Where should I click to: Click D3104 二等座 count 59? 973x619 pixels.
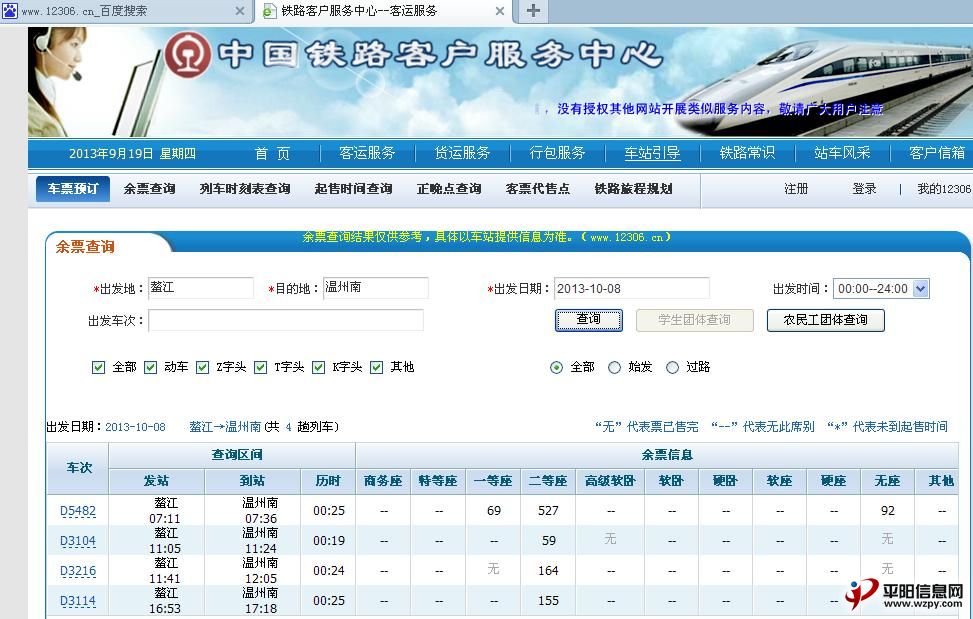[549, 540]
